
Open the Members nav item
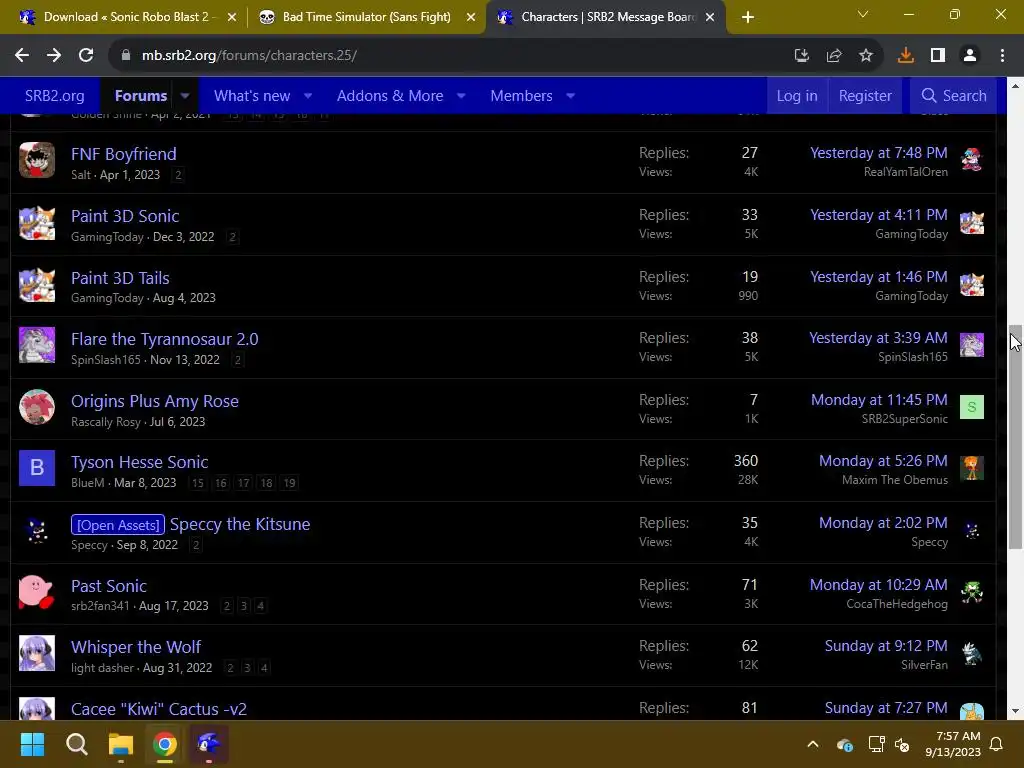(521, 96)
